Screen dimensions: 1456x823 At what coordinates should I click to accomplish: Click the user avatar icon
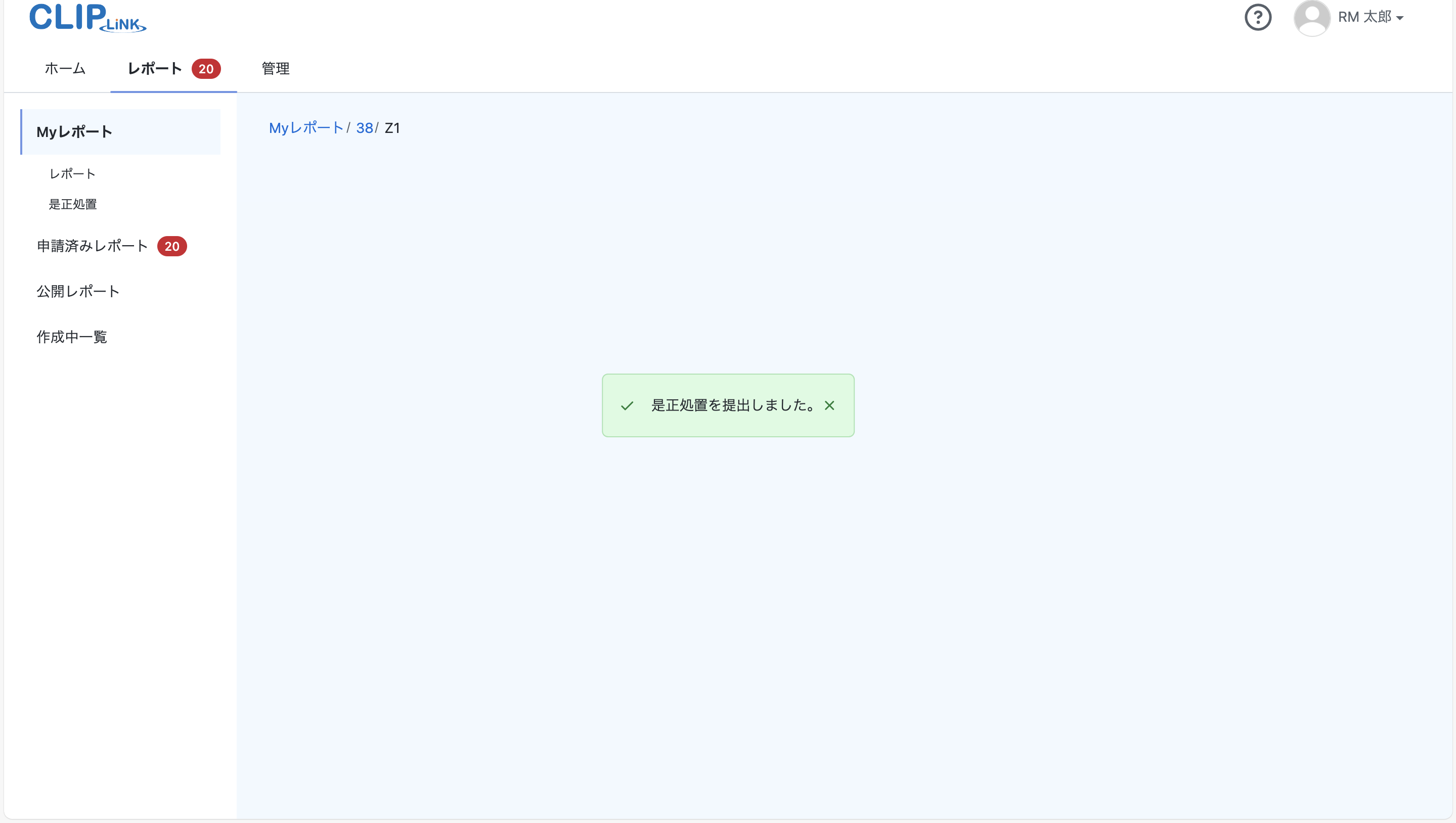click(x=1311, y=18)
